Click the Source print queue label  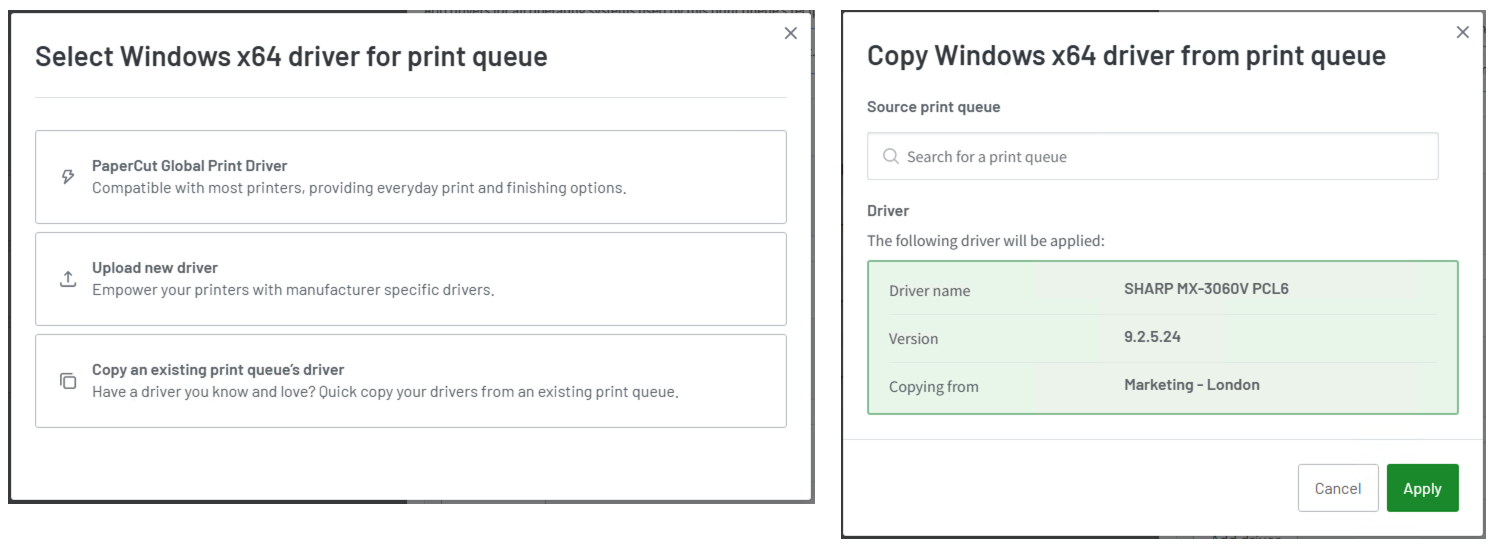933,107
